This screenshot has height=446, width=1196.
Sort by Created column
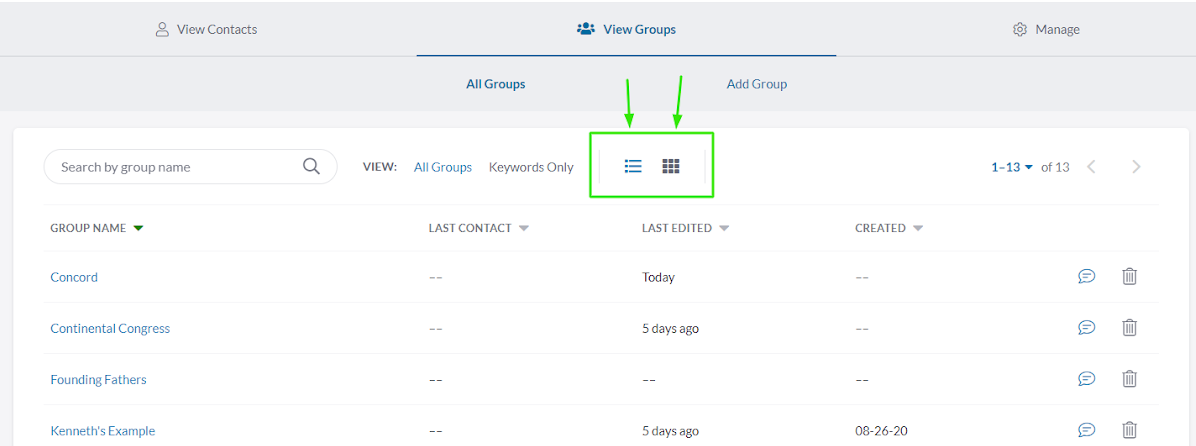[x=888, y=228]
